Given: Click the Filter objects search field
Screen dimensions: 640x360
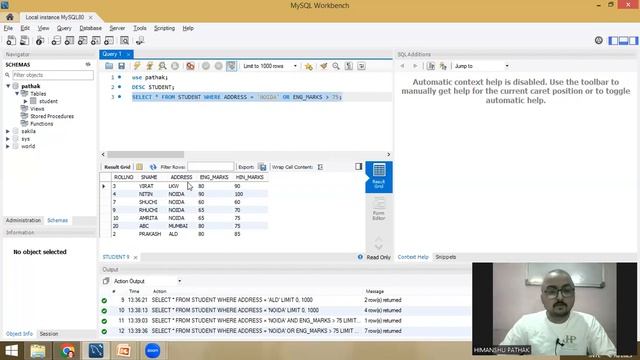Looking at the screenshot, I should pyautogui.click(x=52, y=75).
